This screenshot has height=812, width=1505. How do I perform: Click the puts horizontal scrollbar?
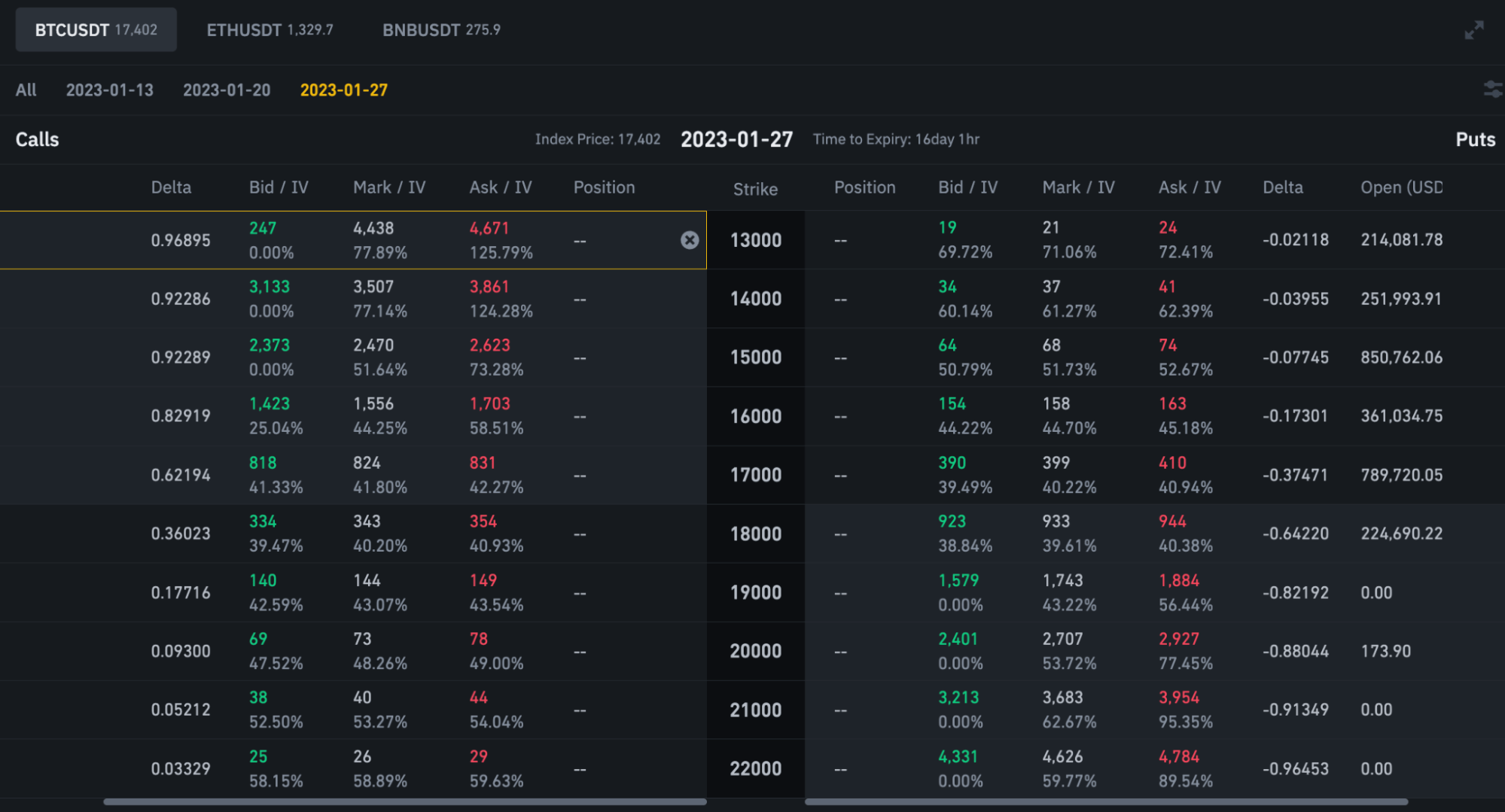(1106, 802)
